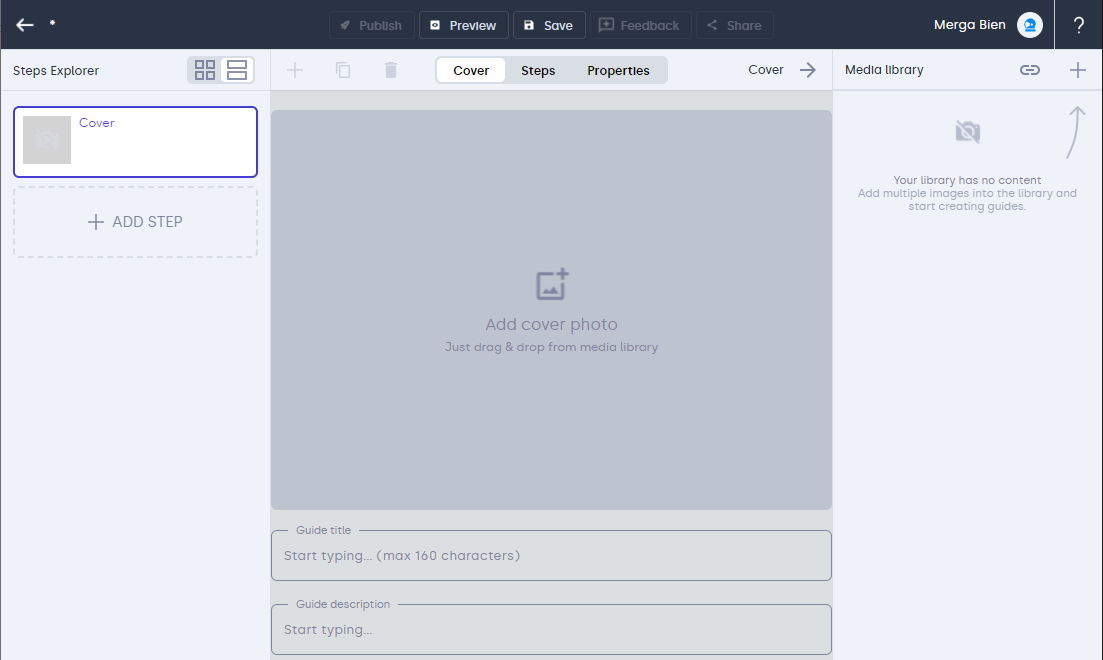The width and height of the screenshot is (1103, 660).
Task: Click the delete trash icon
Action: pyautogui.click(x=391, y=70)
